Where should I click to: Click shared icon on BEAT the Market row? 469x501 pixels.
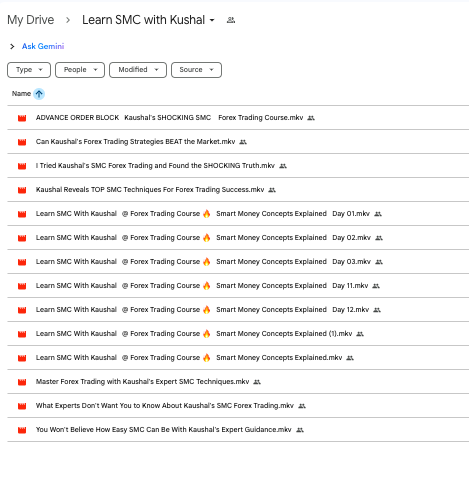pos(243,142)
